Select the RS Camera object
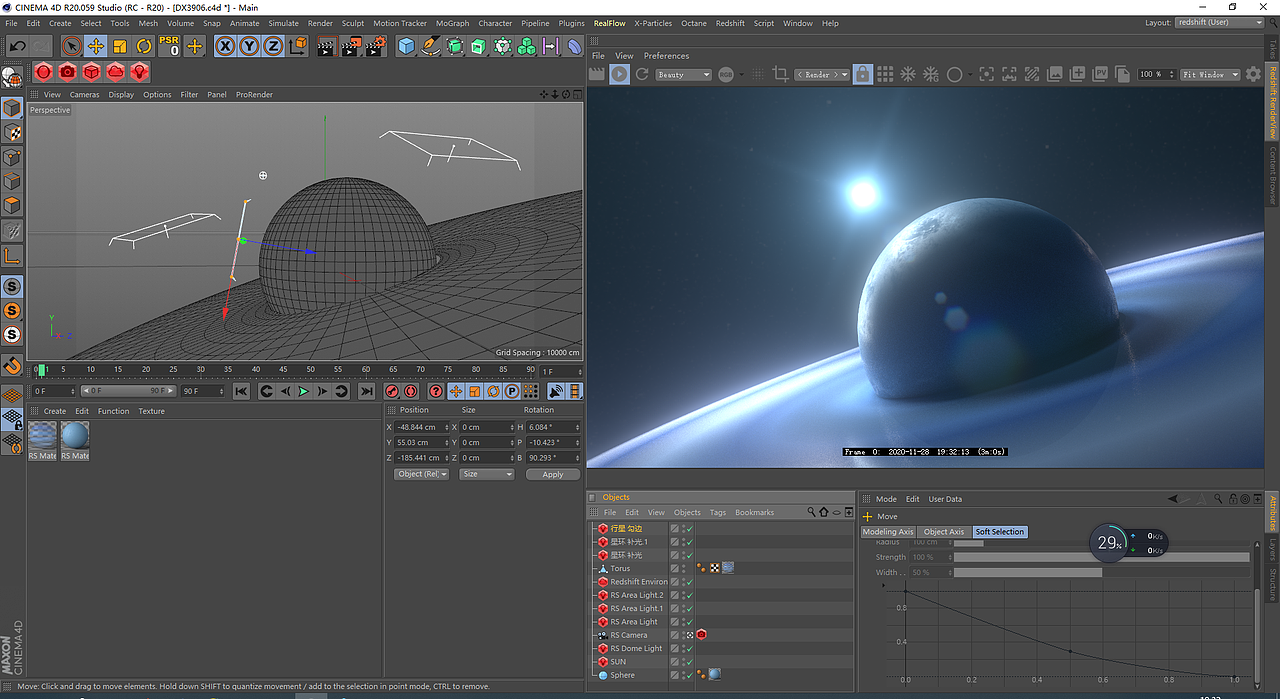Screen dimensions: 1280x699 tap(628, 635)
